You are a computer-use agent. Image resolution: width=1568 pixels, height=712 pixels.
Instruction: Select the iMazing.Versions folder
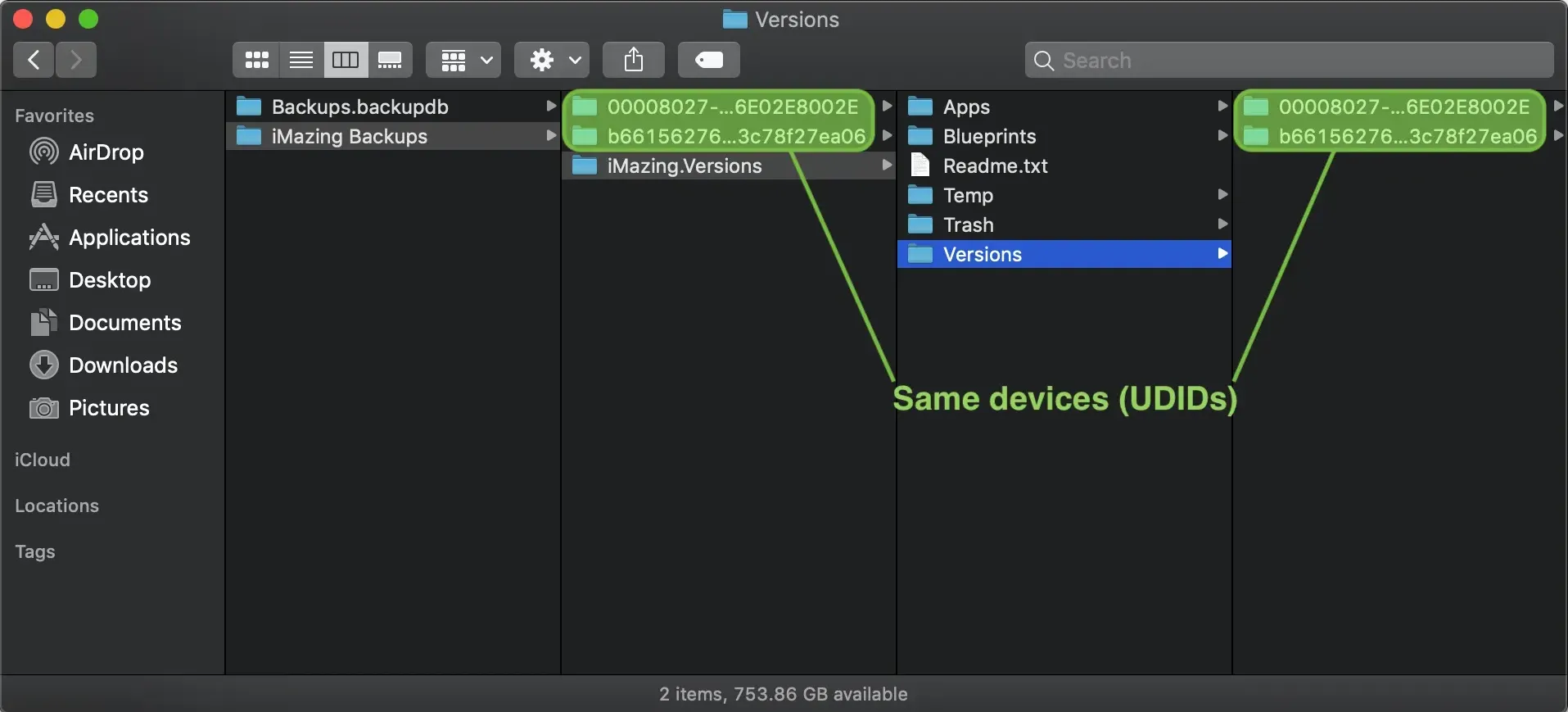tap(729, 166)
